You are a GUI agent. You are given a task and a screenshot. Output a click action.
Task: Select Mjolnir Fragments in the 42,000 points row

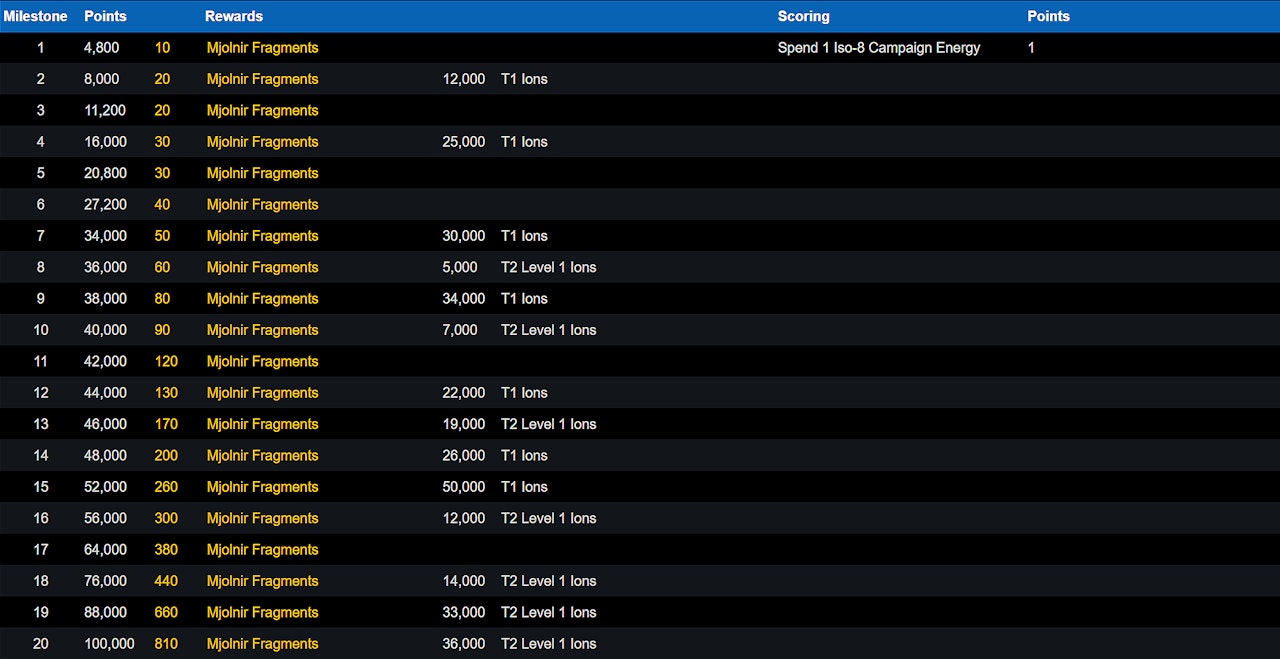pyautogui.click(x=263, y=361)
